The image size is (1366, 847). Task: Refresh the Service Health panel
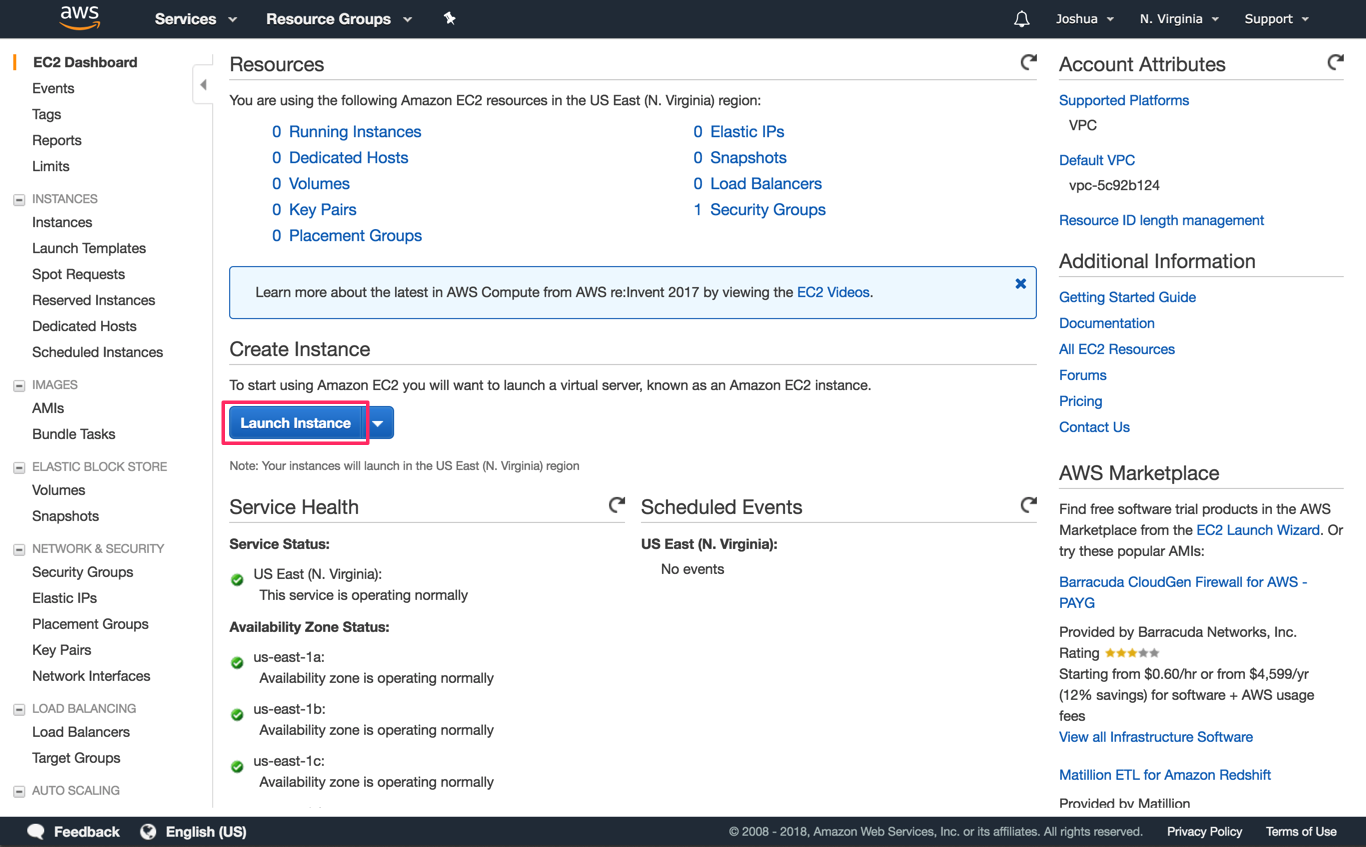[x=616, y=505]
